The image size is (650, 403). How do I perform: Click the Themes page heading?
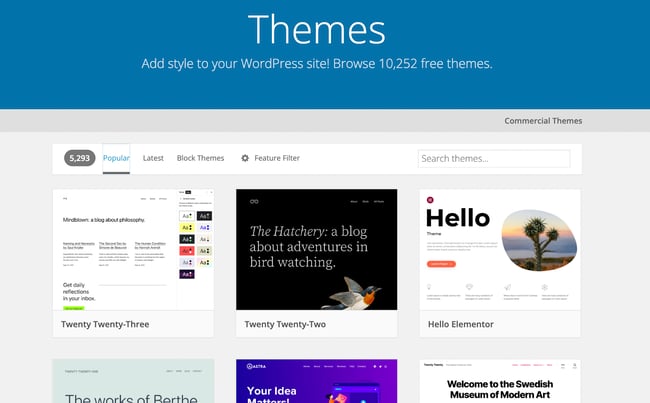(317, 29)
